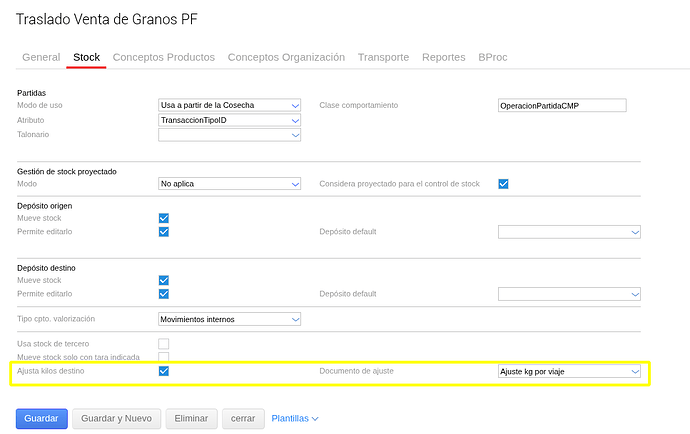Click the Gestión de stock proyectado heading
This screenshot has width=690, height=434.
tap(67, 172)
